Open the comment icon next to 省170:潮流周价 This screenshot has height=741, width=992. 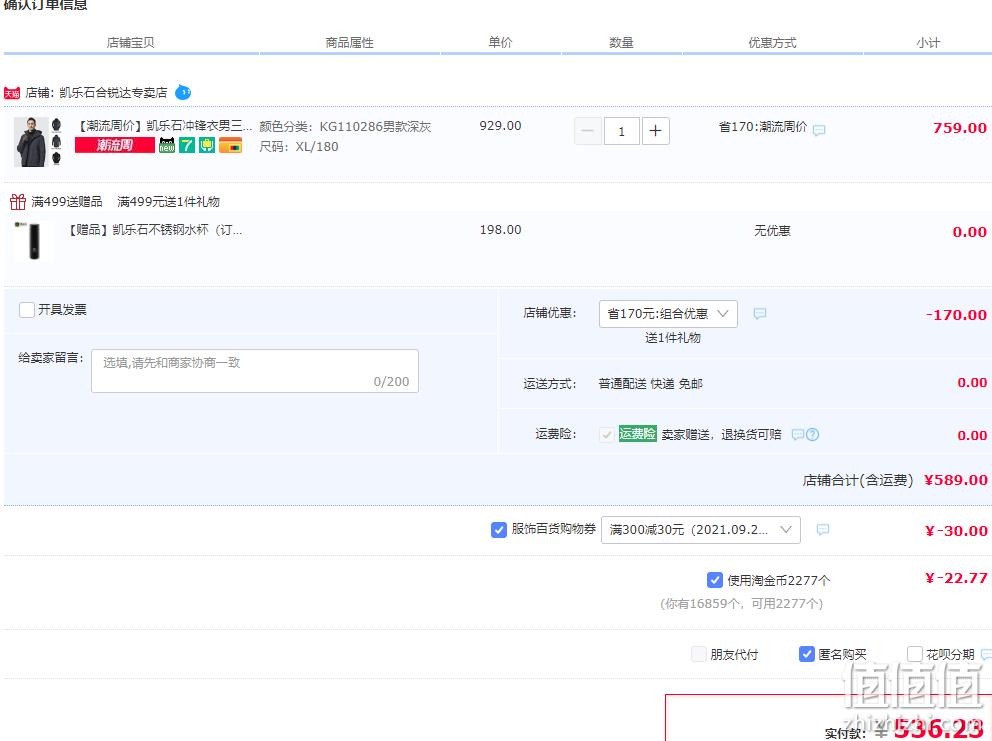click(x=819, y=130)
